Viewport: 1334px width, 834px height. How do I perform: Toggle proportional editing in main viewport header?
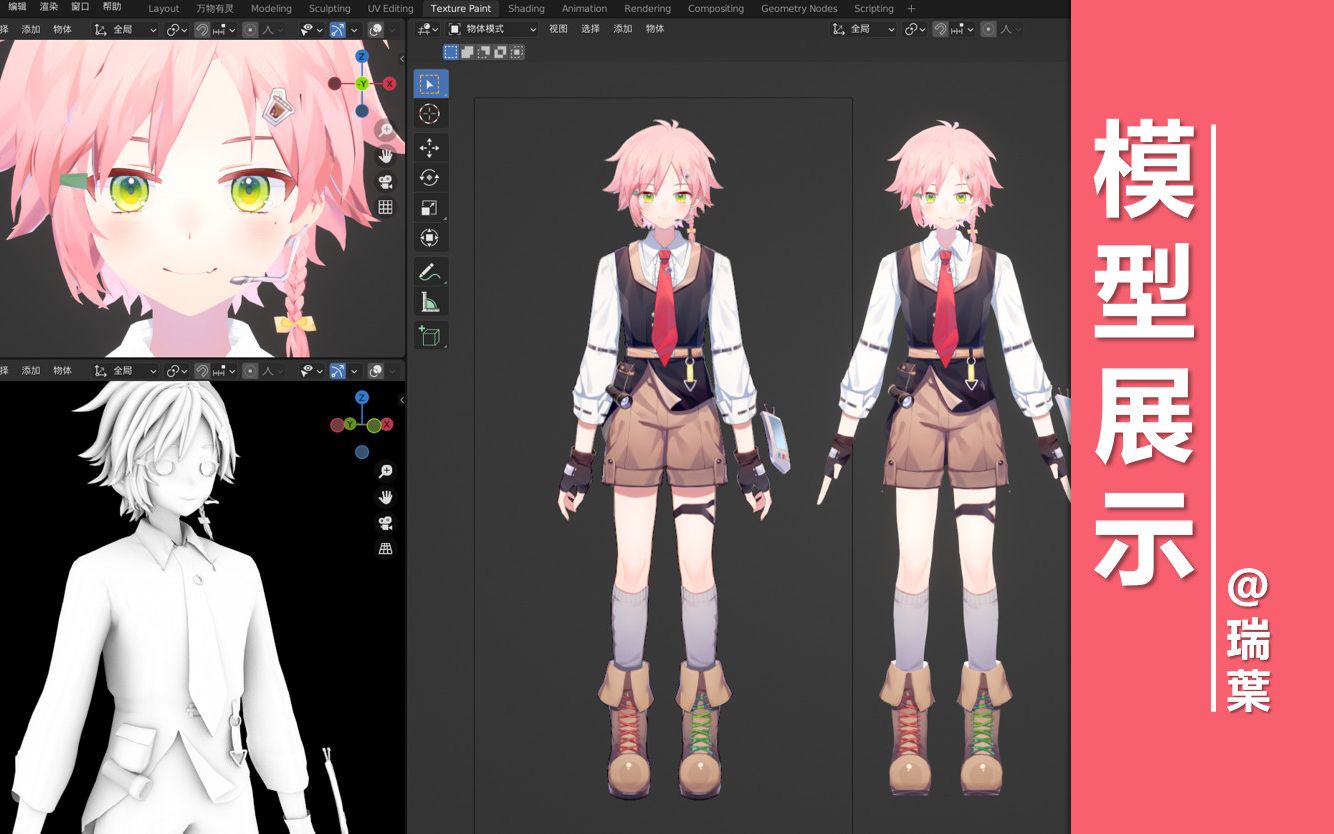coord(989,29)
